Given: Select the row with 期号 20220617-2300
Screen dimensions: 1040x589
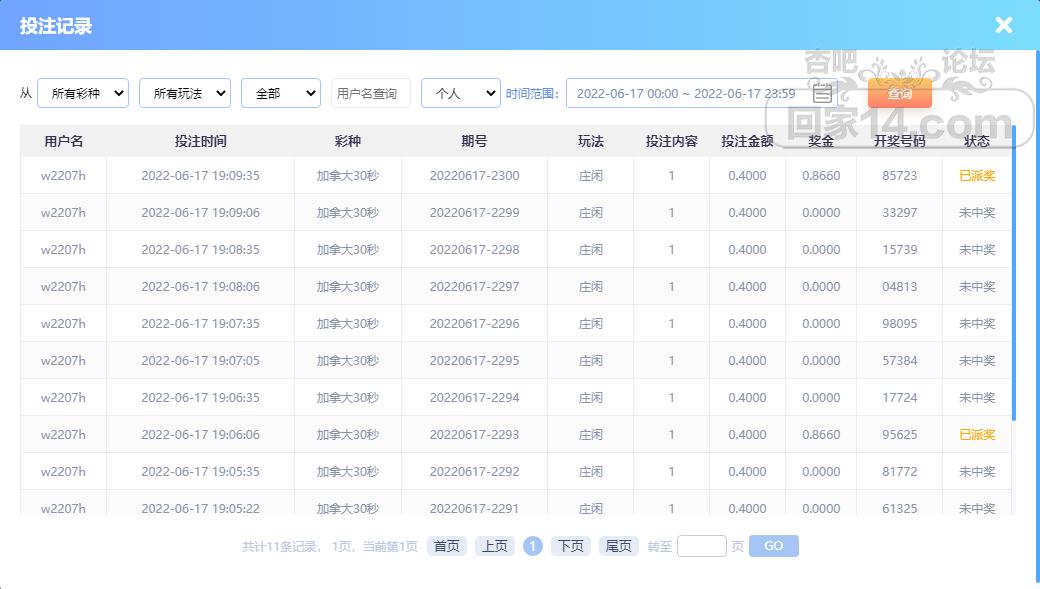Looking at the screenshot, I should [516, 176].
